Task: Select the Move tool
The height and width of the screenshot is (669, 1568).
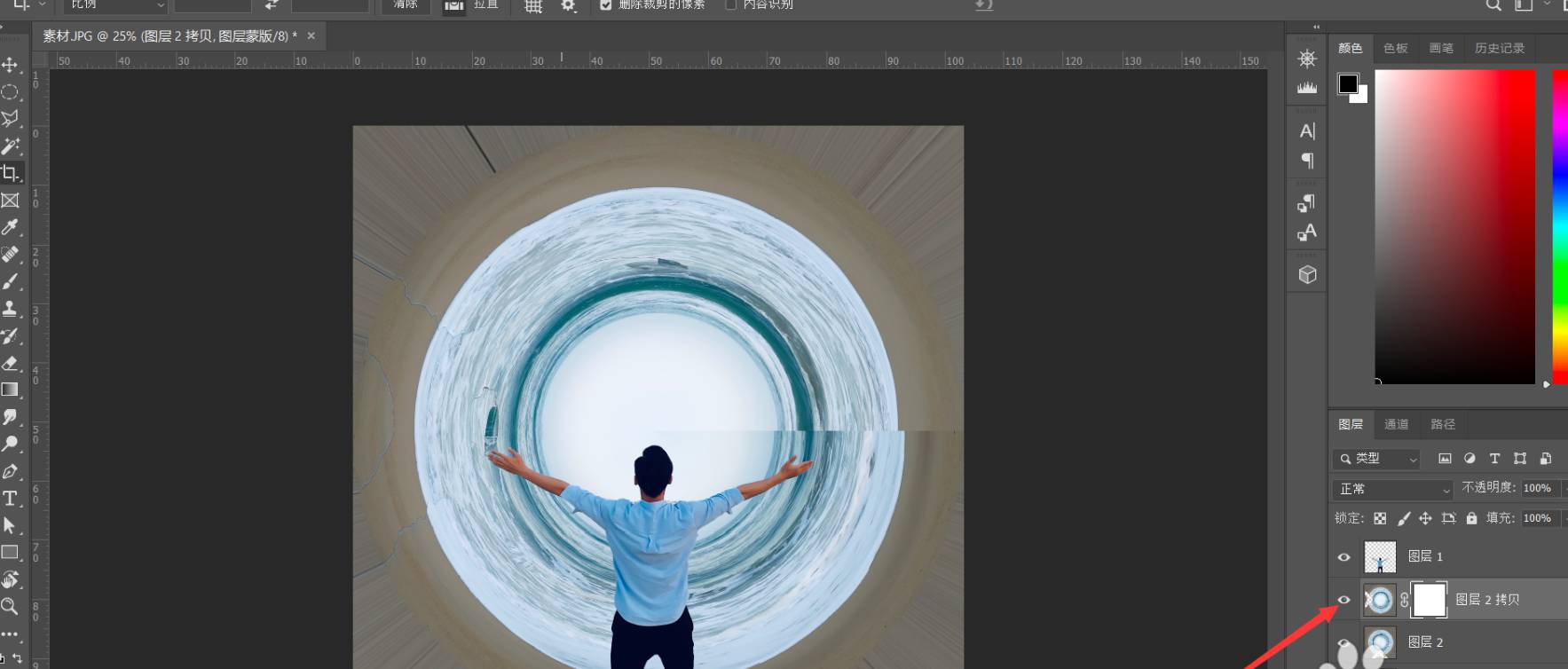Action: coord(10,65)
